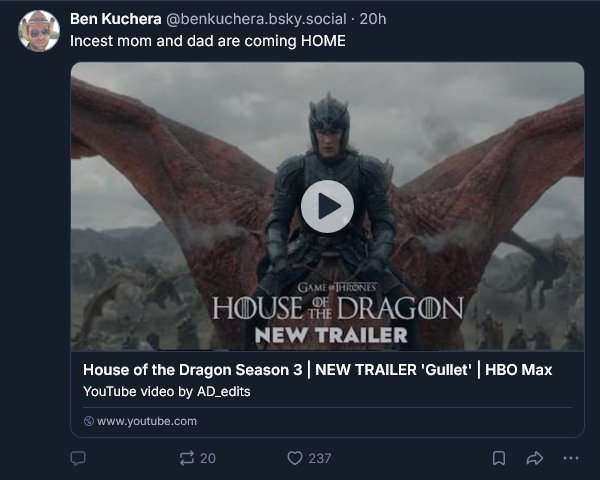600x480 pixels.
Task: Click the 'NEW TRAILER' banner text in the thumbnail
Action: coord(331,334)
